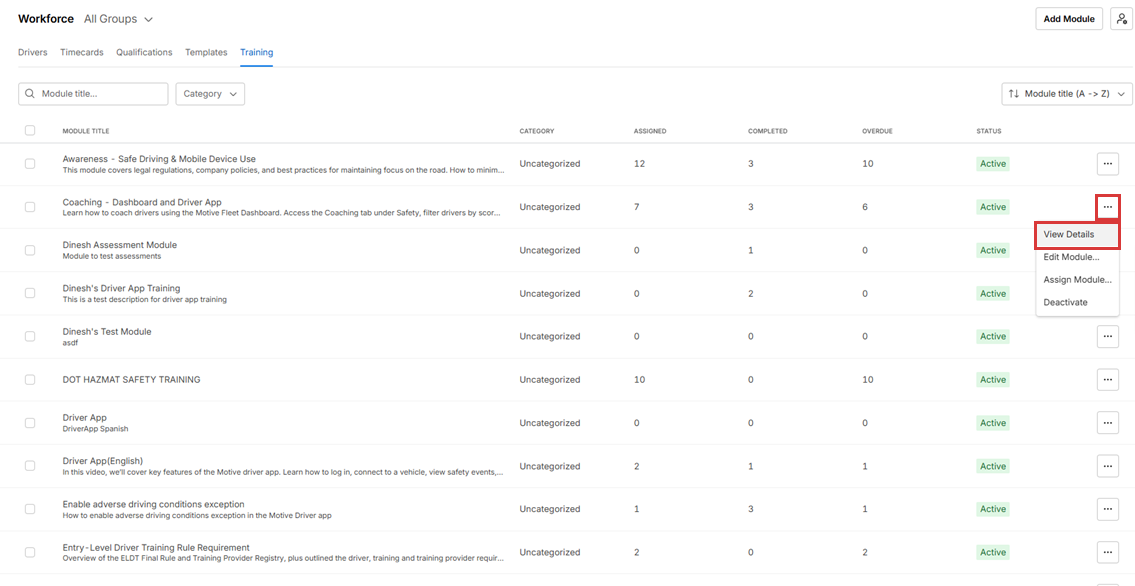Expand the All Groups selector
Screen dimensions: 1135x586
point(118,19)
